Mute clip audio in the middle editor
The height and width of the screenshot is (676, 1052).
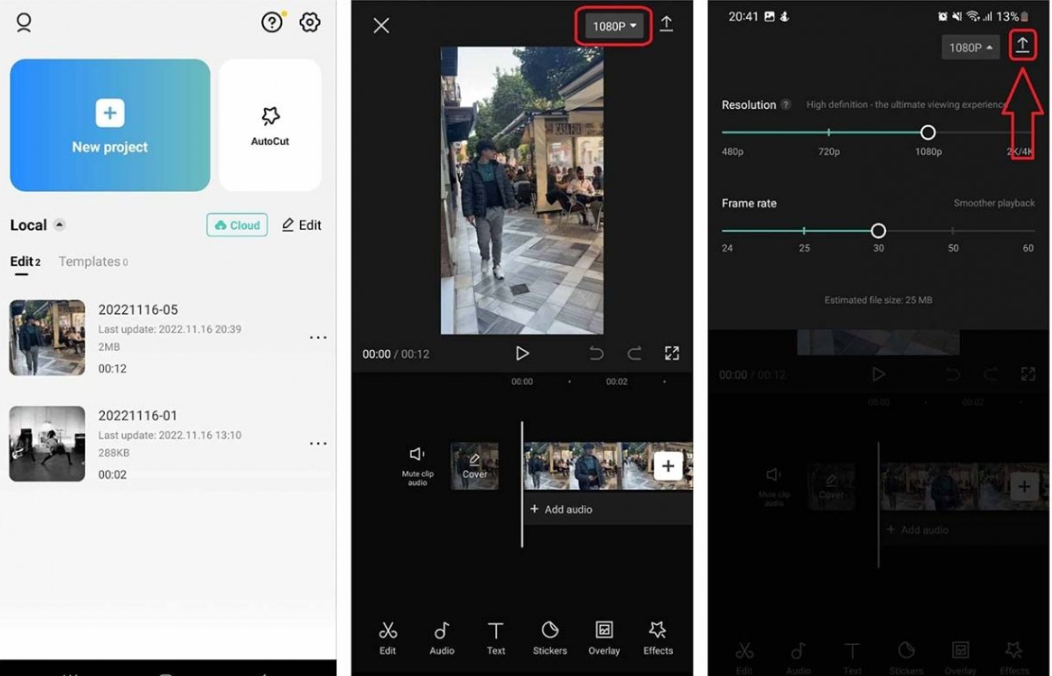coord(417,466)
